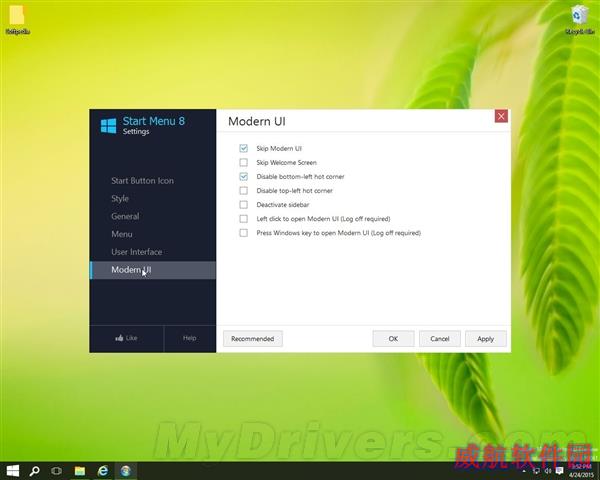This screenshot has height=480, width=600.
Task: Uncheck Skip Modern UI
Action: pos(243,148)
